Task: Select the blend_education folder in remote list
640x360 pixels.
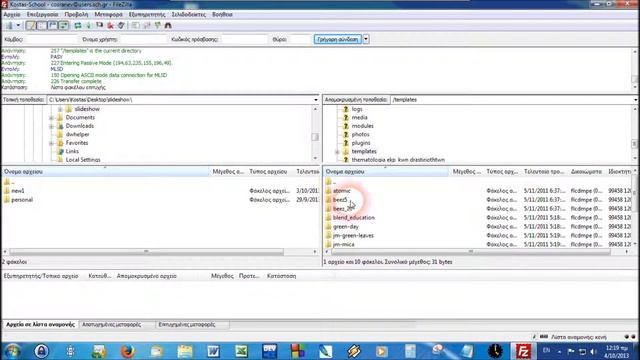Action: tap(353, 218)
